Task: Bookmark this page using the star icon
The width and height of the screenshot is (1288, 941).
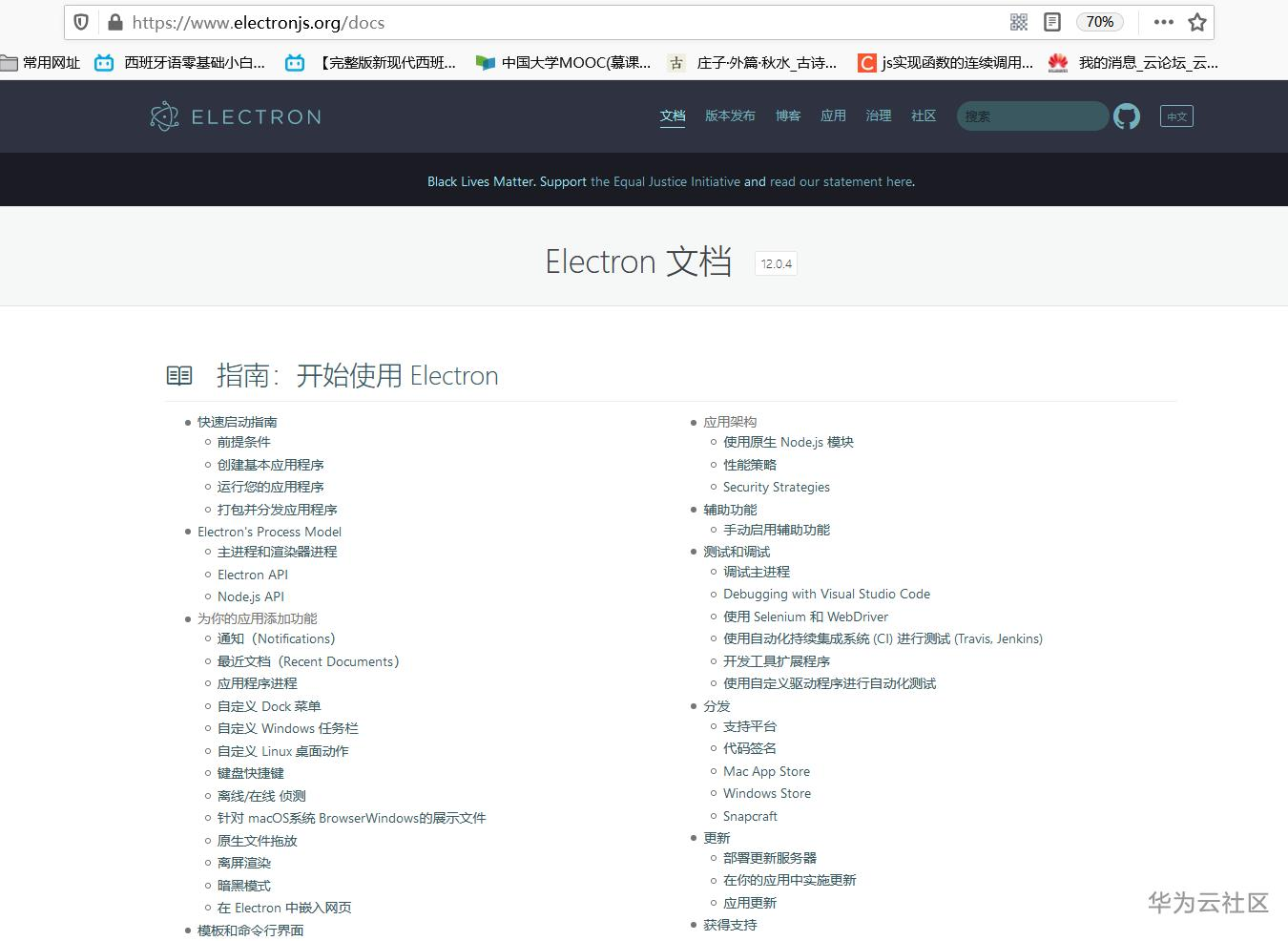Action: pyautogui.click(x=1195, y=21)
